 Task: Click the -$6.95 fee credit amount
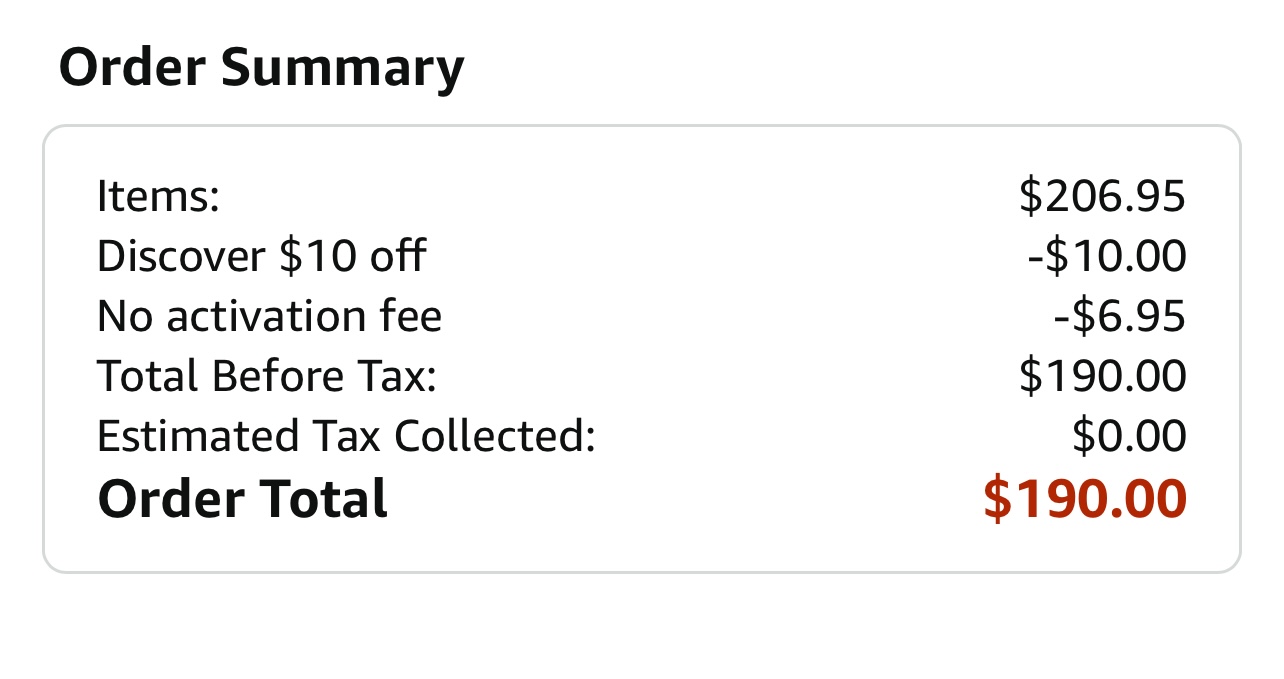[1119, 316]
